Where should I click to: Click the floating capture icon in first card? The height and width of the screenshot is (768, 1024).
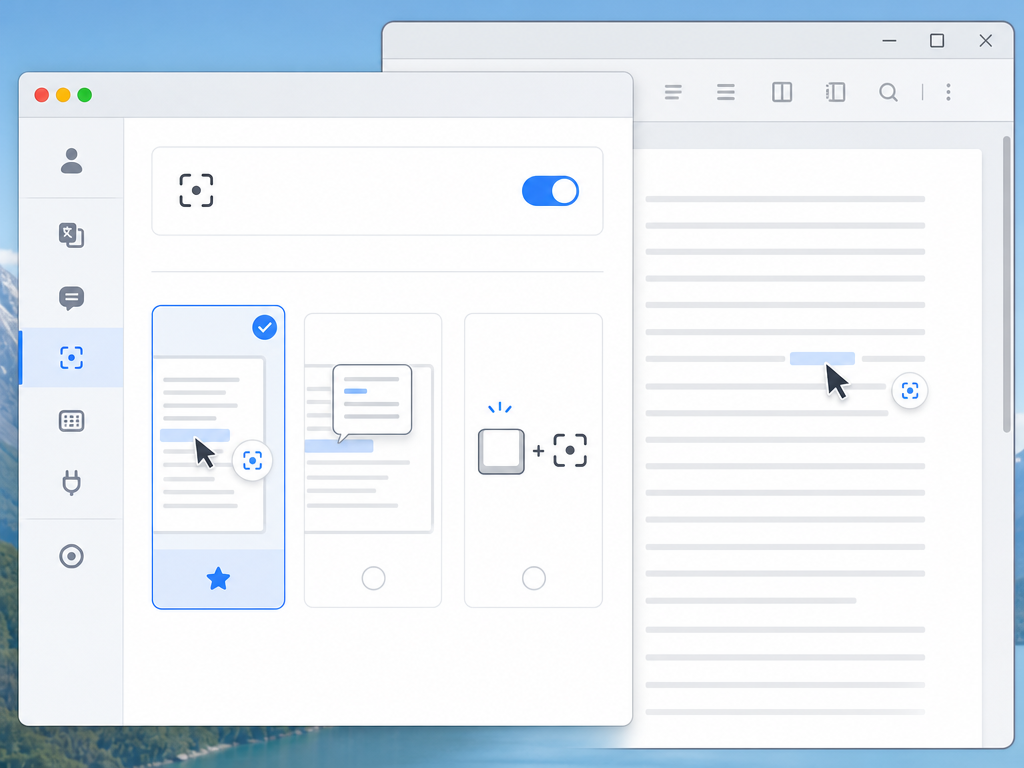[252, 460]
